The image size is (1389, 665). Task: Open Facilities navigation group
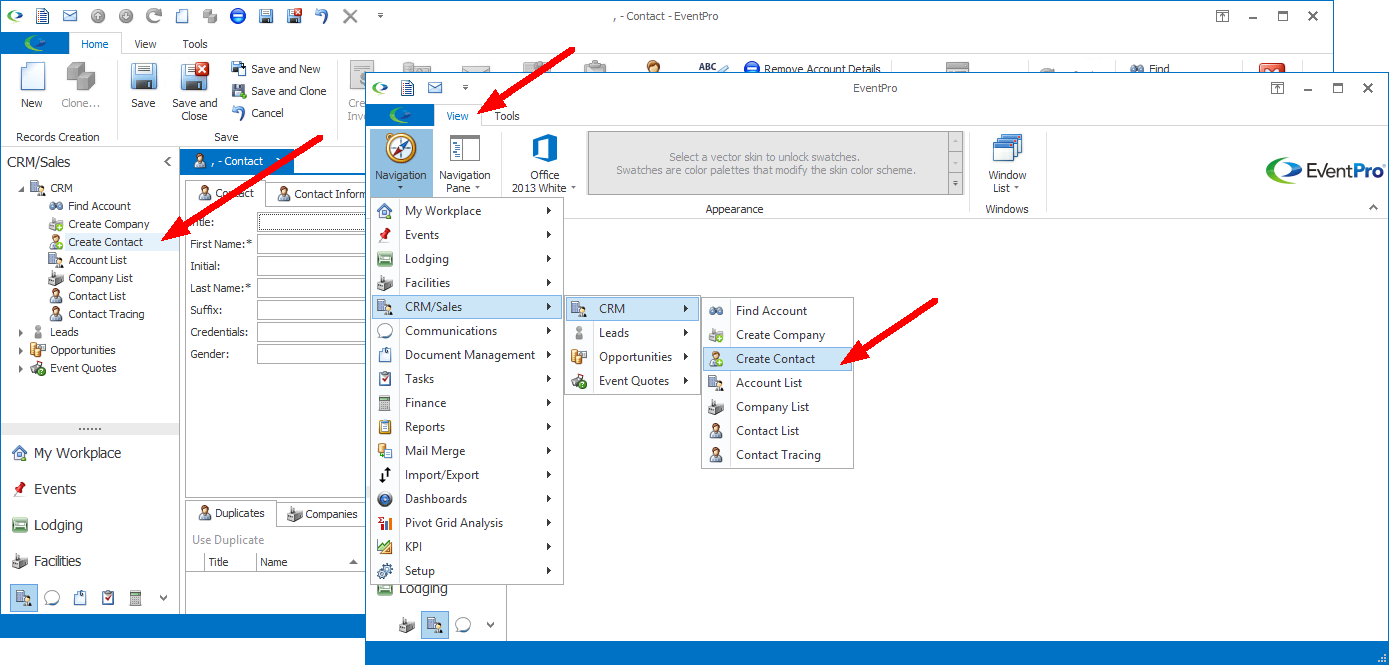pos(90,561)
